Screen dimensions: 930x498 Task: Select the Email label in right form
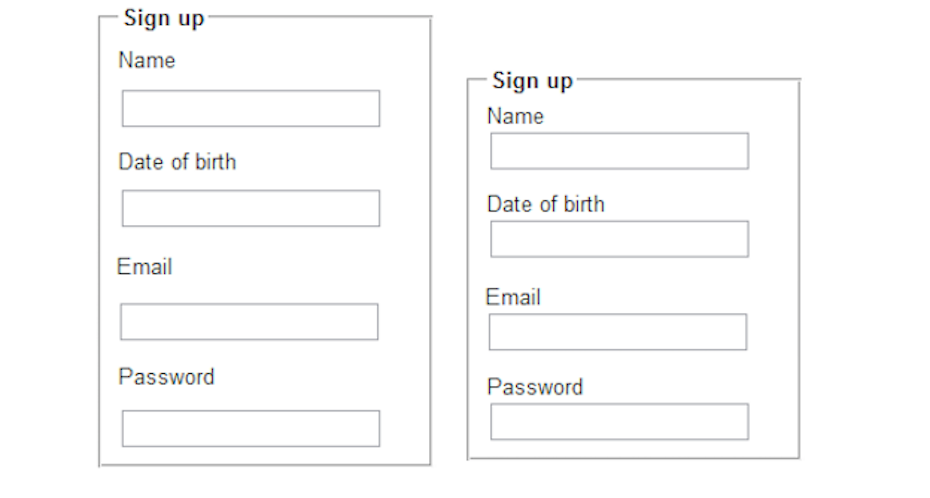[513, 298]
